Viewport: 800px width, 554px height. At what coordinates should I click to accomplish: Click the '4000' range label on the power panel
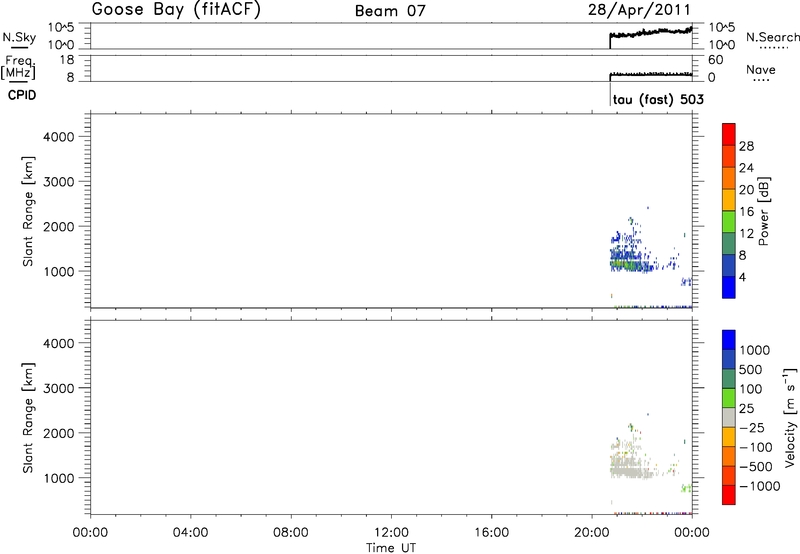pyautogui.click(x=59, y=137)
